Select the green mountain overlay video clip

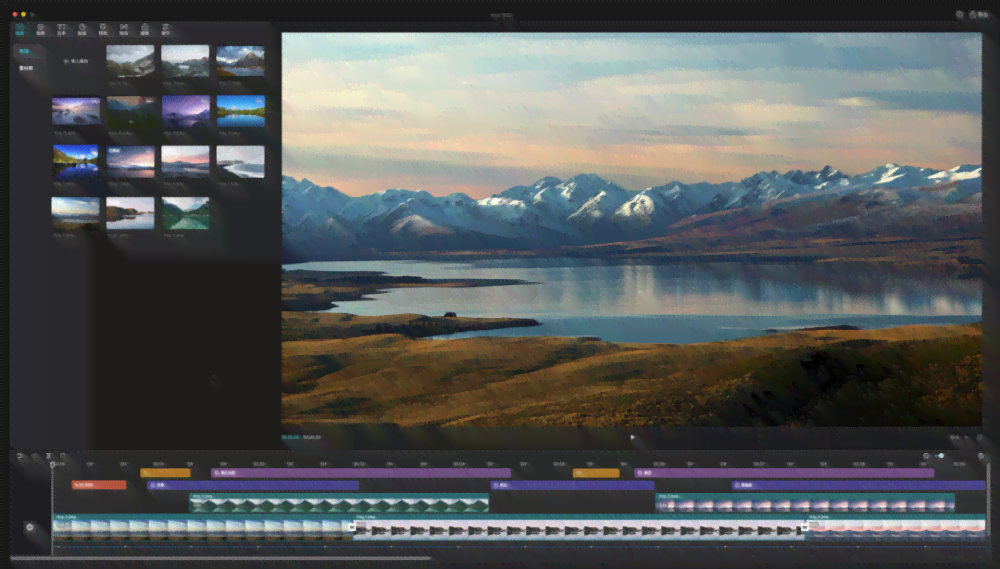point(339,503)
